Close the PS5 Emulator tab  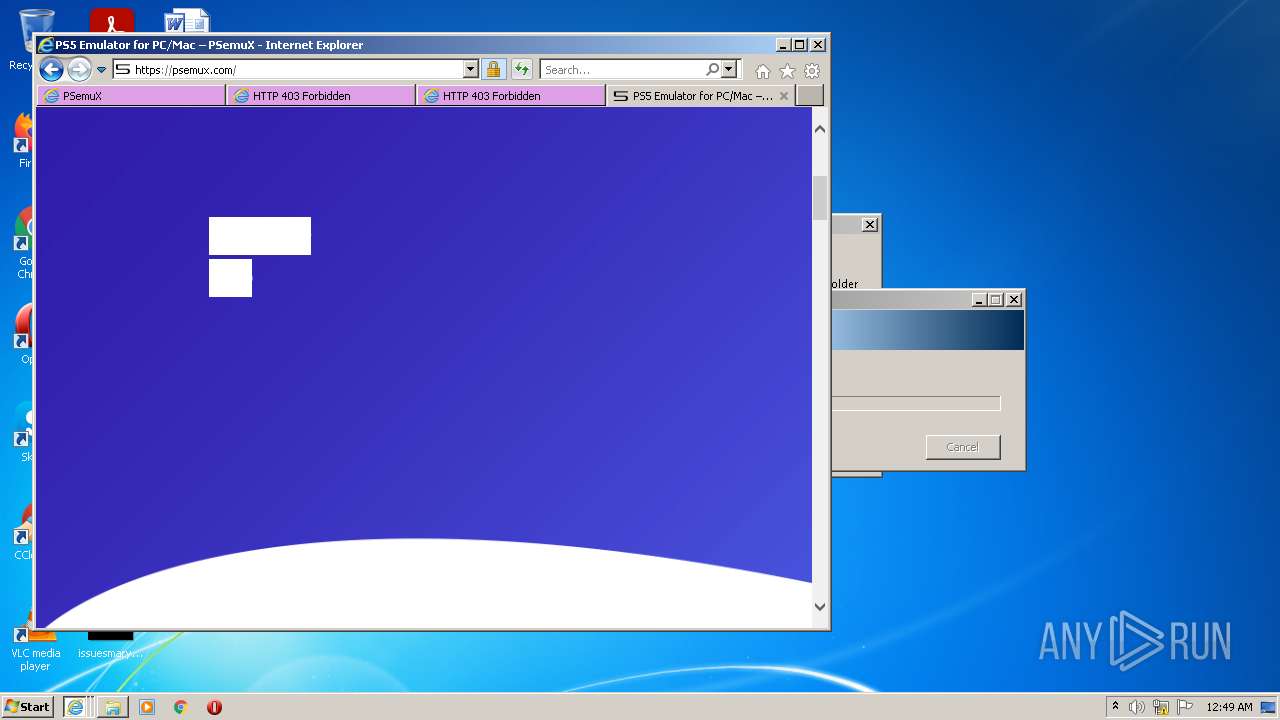(784, 96)
